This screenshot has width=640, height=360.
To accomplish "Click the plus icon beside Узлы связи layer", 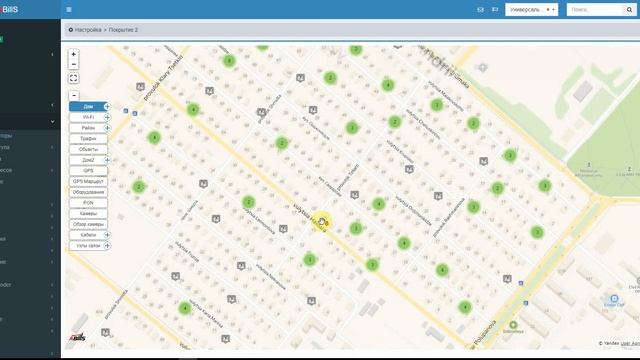I will pos(107,246).
